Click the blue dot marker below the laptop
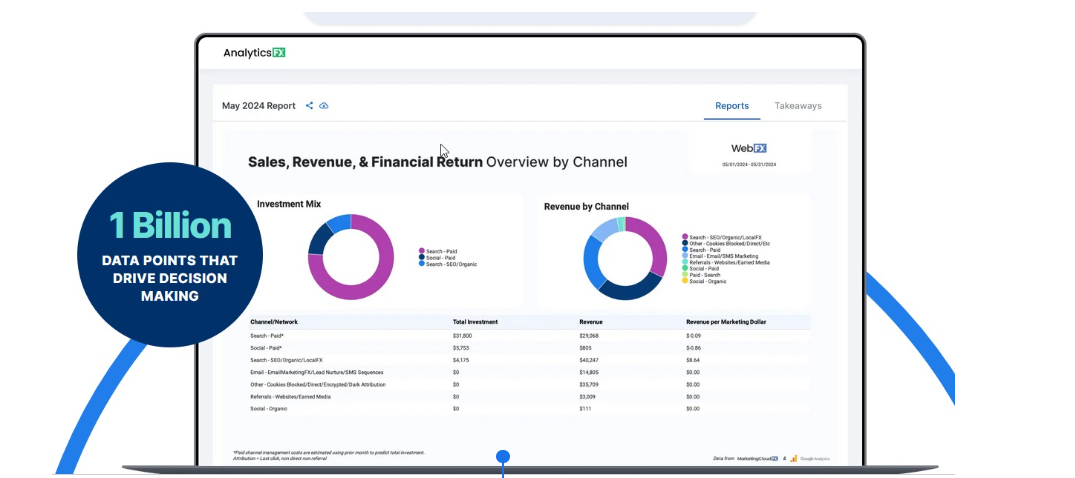 503,457
